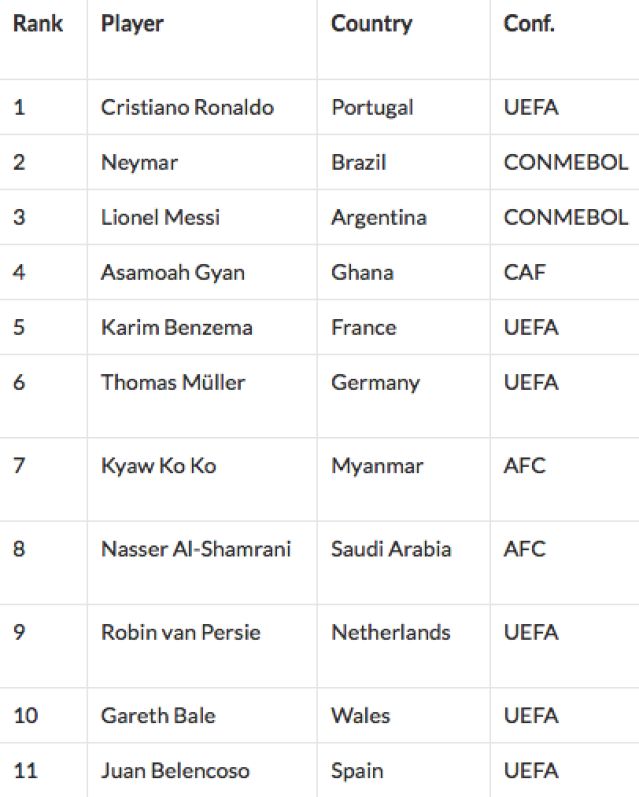This screenshot has height=797, width=639.
Task: Select the Cristiano Ronaldo player cell
Action: tap(187, 108)
